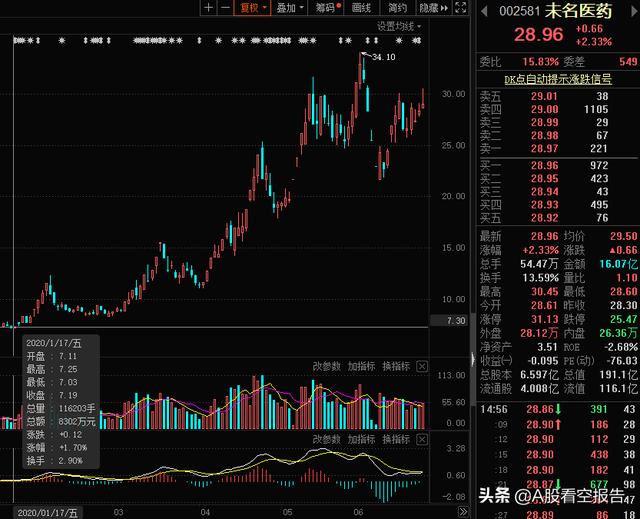Open DK点自动提示涨跌信号 link

coord(558,79)
